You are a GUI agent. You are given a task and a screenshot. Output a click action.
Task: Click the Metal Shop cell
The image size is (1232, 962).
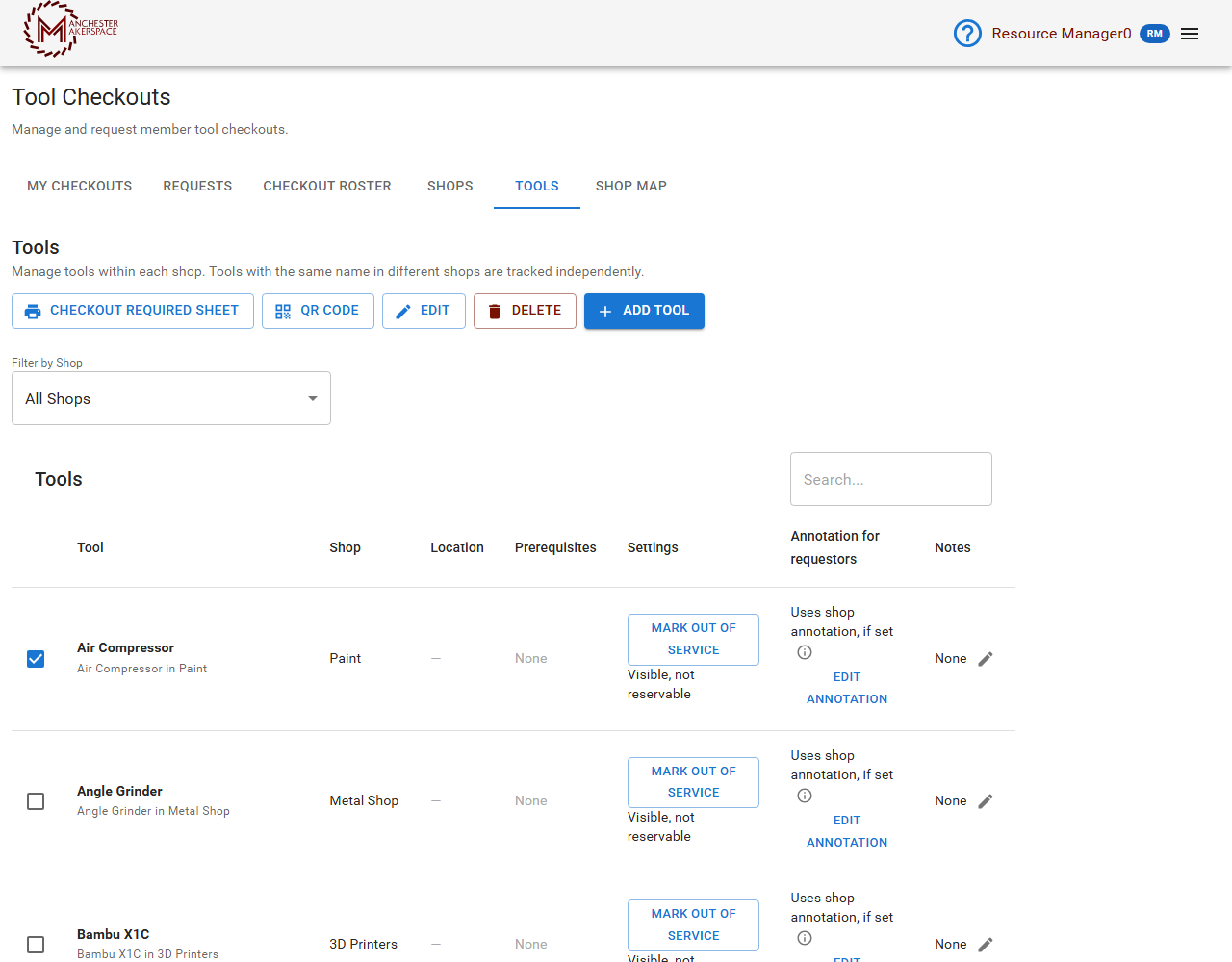click(364, 800)
